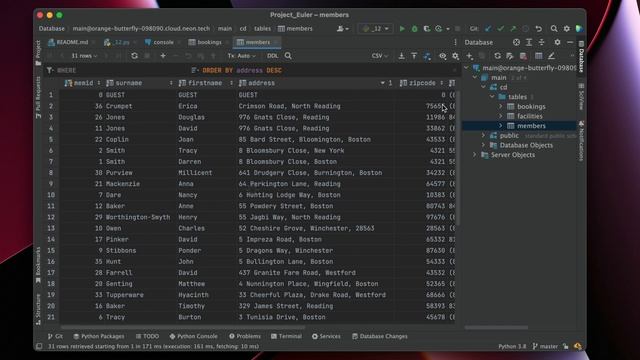Viewport: 640px width, 360px height.
Task: Toggle the Structure tool window
Action: [38, 309]
